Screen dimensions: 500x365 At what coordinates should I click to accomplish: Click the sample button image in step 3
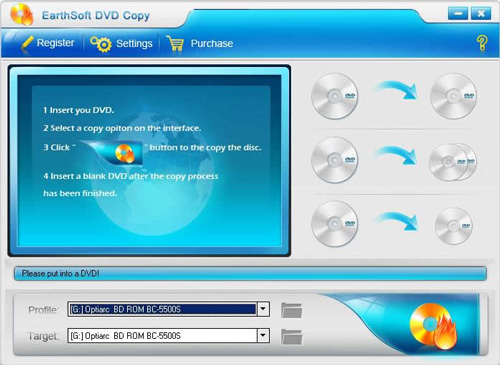coord(112,153)
